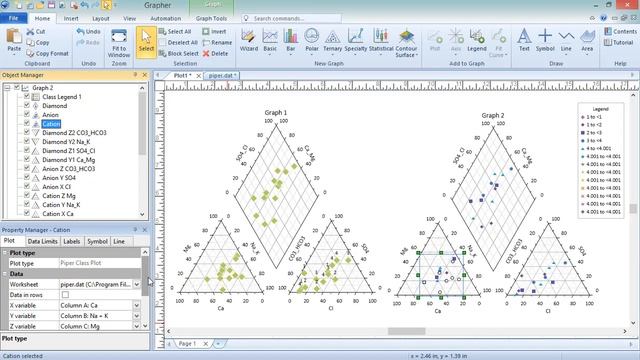Click the Statistical graph icon
This screenshot has height=360, width=640.
pyautogui.click(x=380, y=36)
